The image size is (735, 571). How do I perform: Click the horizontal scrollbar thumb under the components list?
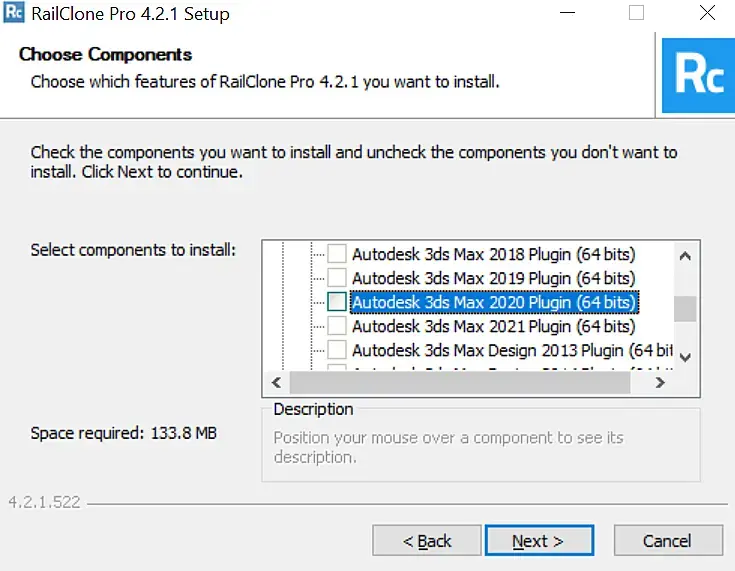tap(460, 383)
